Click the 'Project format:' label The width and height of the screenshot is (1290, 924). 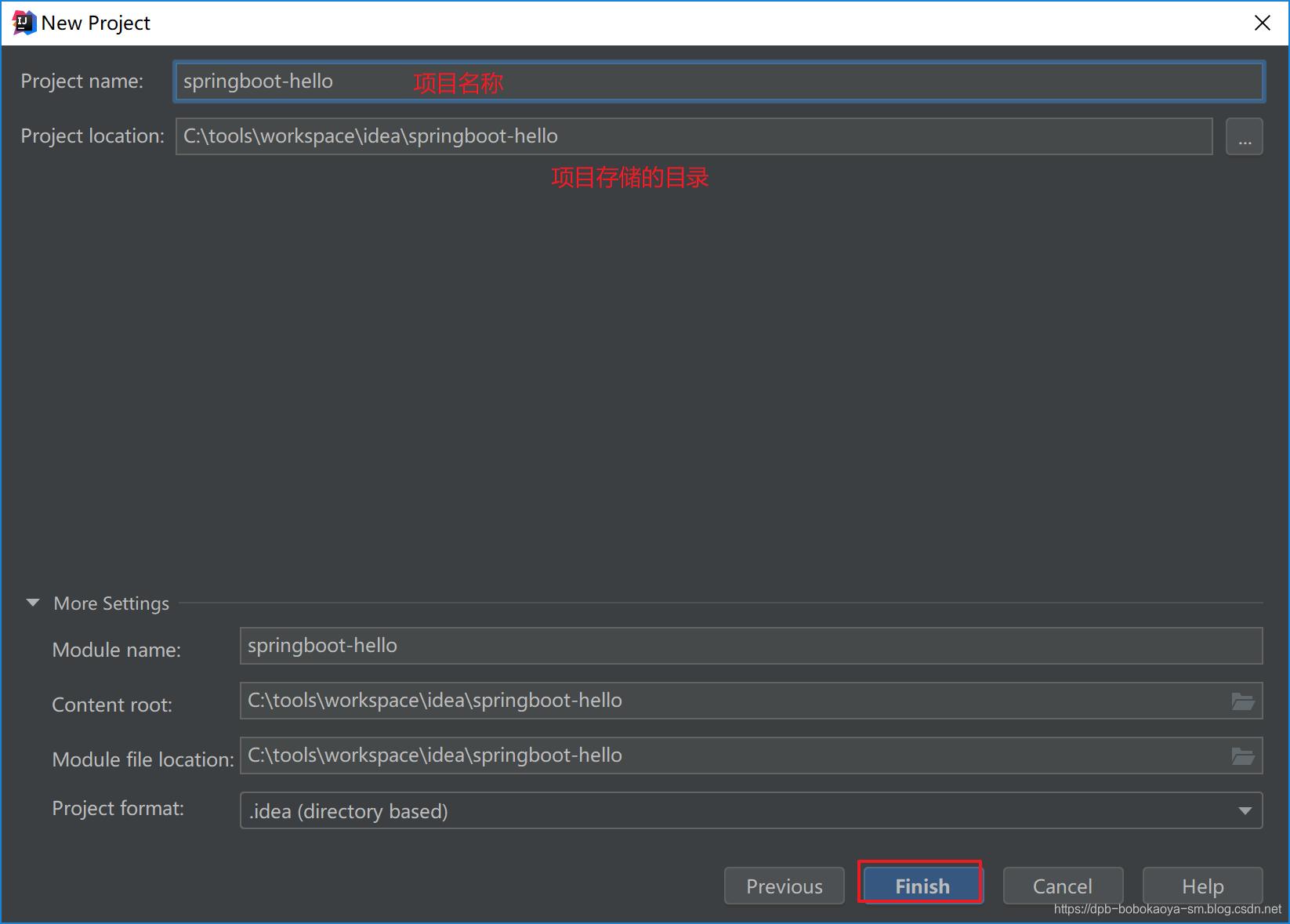[118, 809]
